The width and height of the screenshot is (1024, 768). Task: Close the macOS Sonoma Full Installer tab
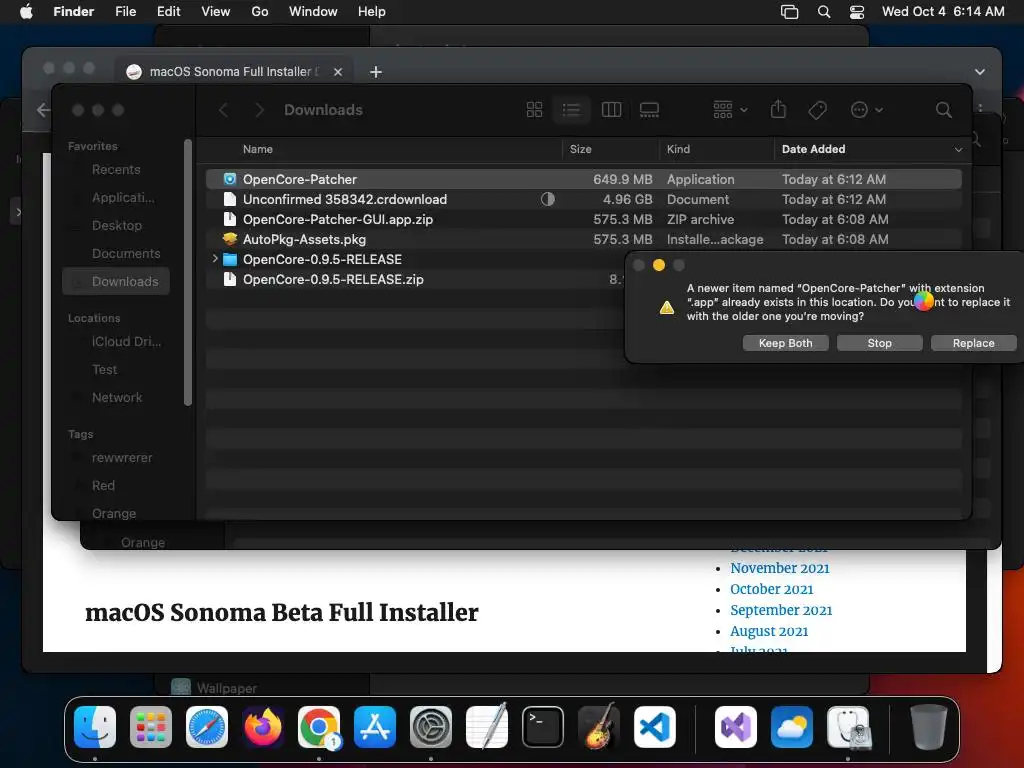338,72
